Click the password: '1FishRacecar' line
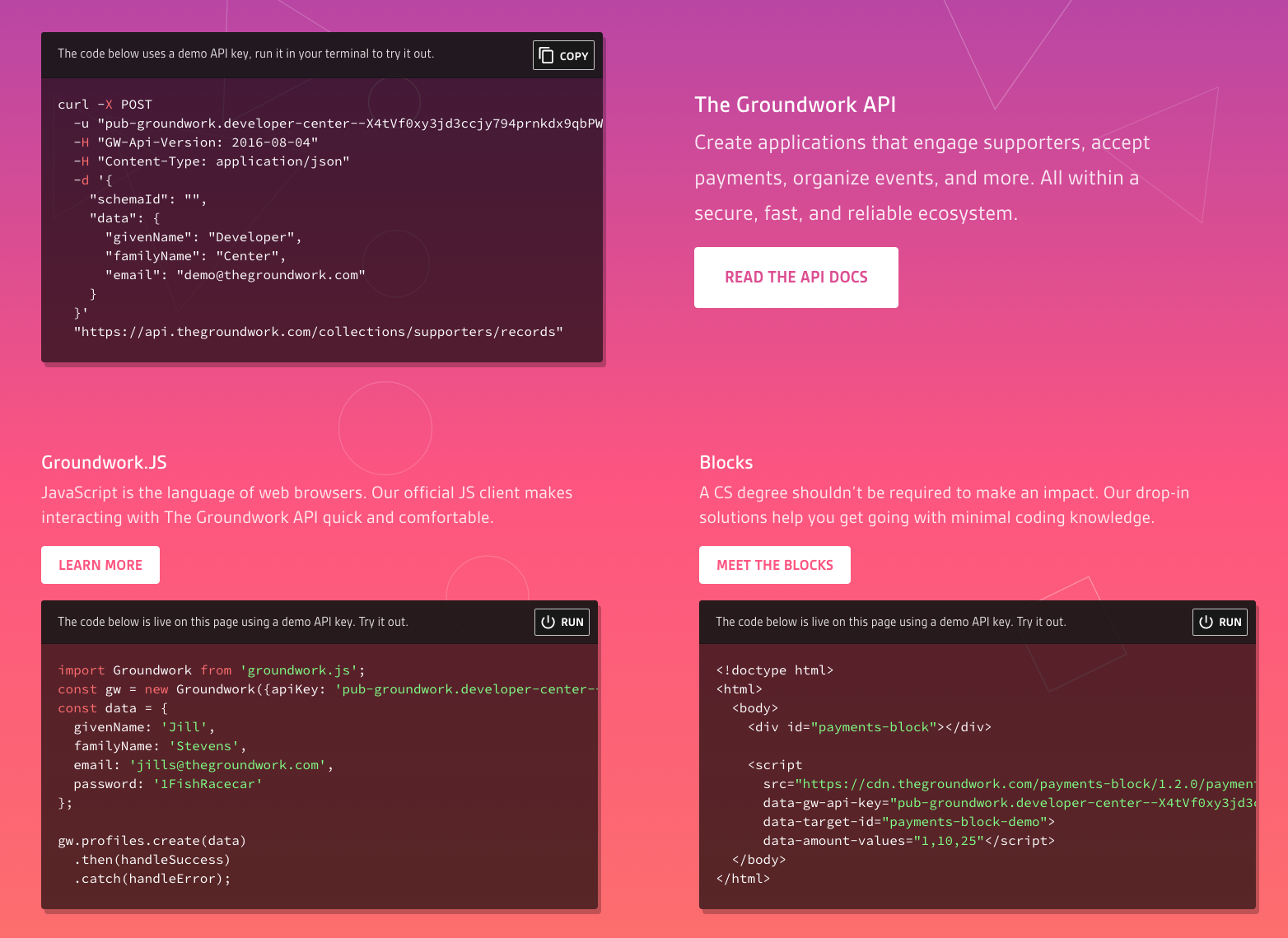Viewport: 1288px width, 938px height. coord(168,784)
